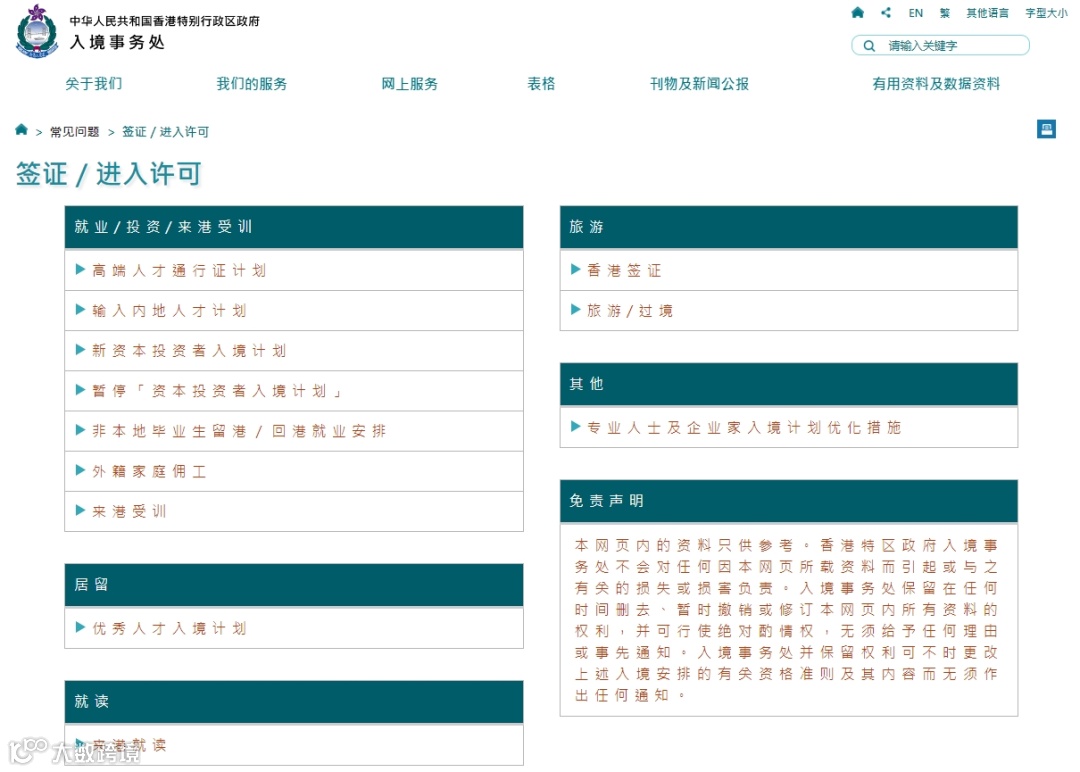Click the 常见问题 breadcrumb link
Image resolution: width=1080 pixels, height=772 pixels.
(74, 132)
